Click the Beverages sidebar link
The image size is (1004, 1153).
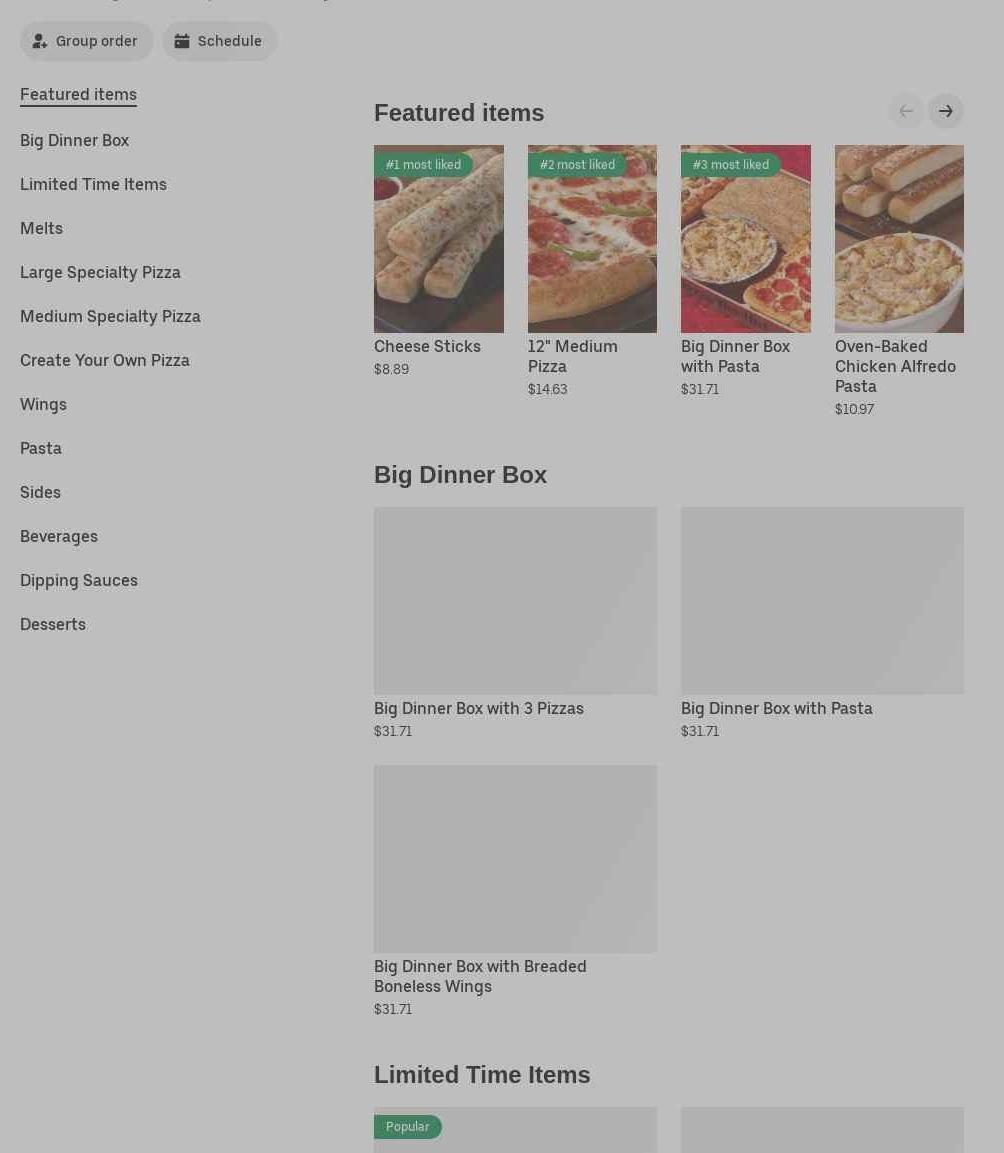(59, 537)
